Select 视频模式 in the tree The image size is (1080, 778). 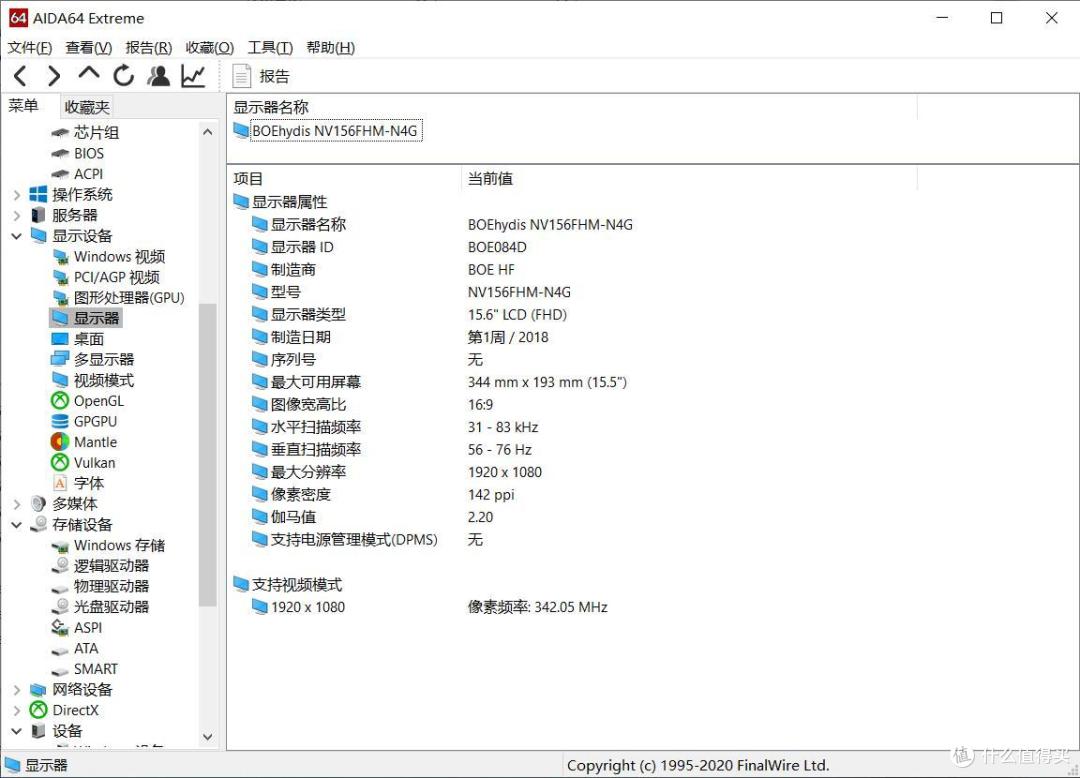click(x=104, y=380)
